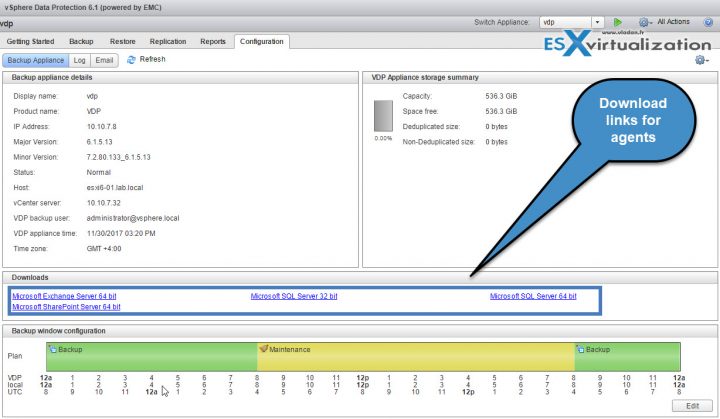Click the host value esxi6-01.lab.local
Screen dimensions: 720x419
(x=115, y=188)
